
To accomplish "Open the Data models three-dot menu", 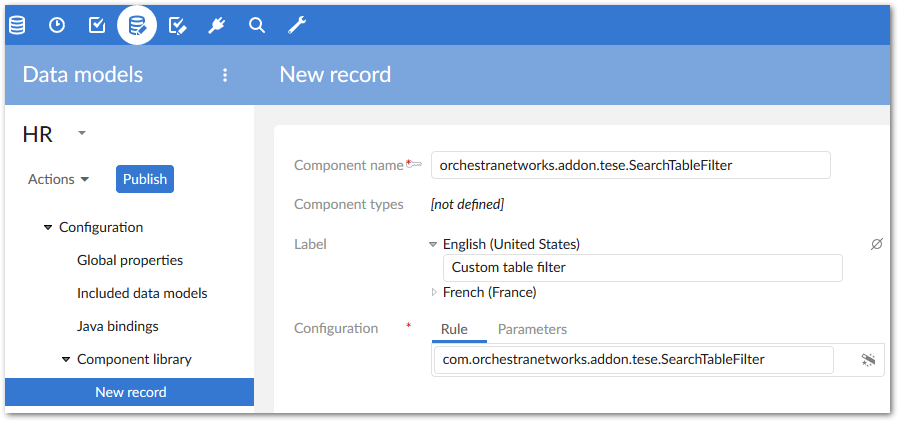I will click(x=225, y=75).
